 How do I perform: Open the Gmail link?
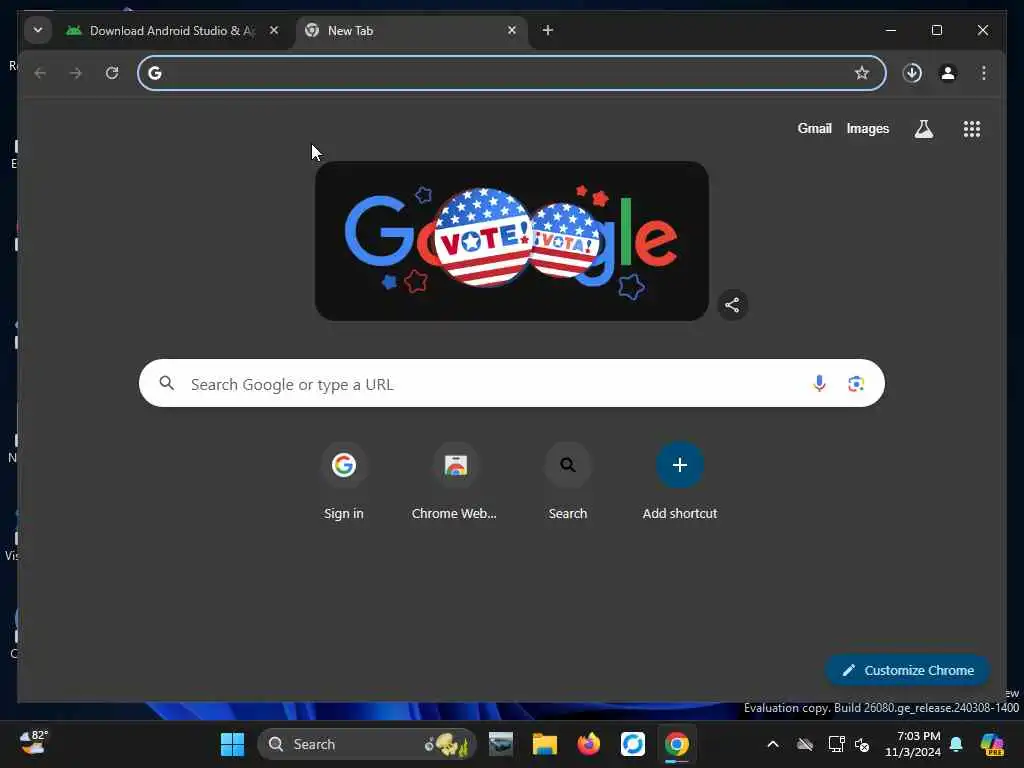pyautogui.click(x=814, y=129)
